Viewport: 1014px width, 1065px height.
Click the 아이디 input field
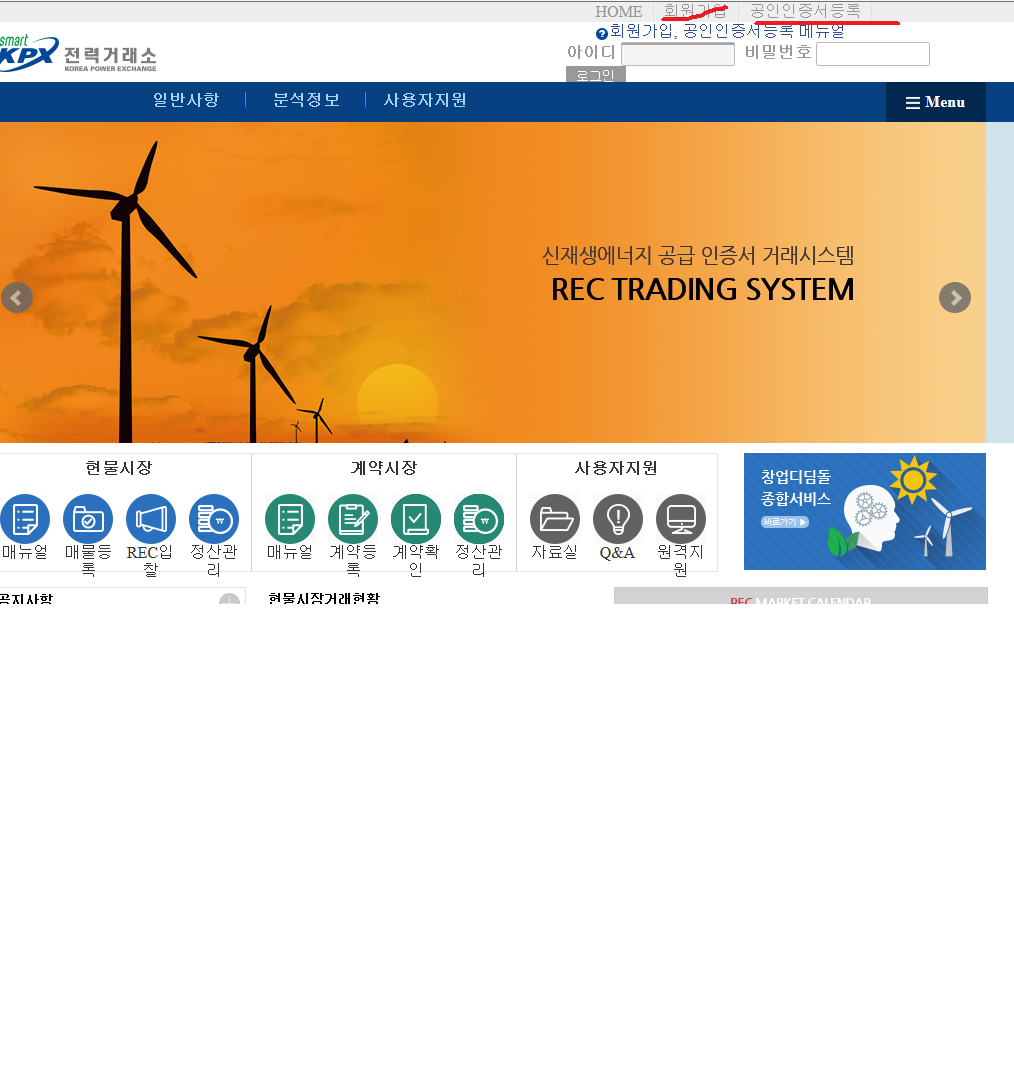677,54
